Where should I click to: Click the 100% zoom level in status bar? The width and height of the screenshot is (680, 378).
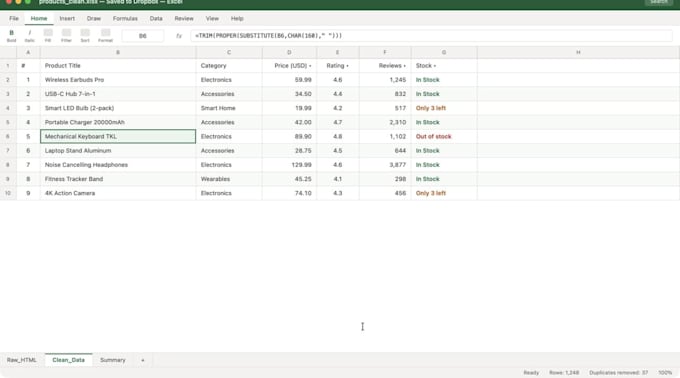(x=665, y=373)
